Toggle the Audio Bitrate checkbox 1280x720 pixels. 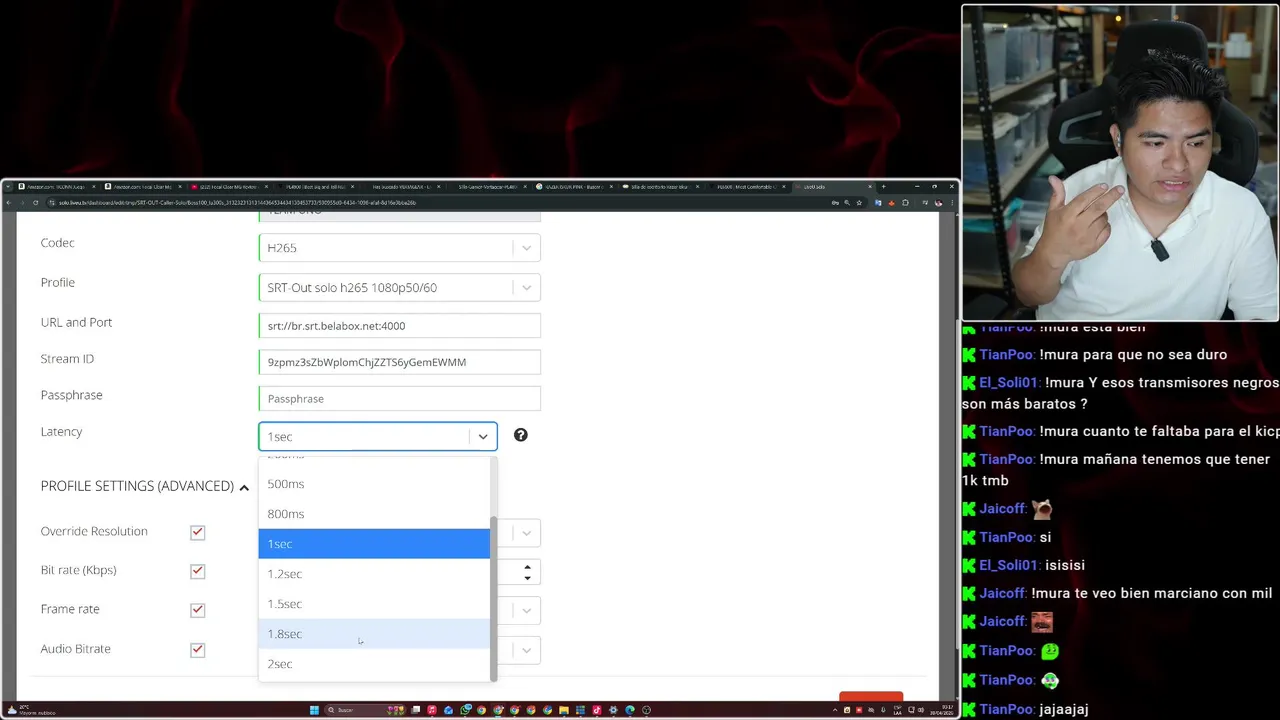(197, 650)
